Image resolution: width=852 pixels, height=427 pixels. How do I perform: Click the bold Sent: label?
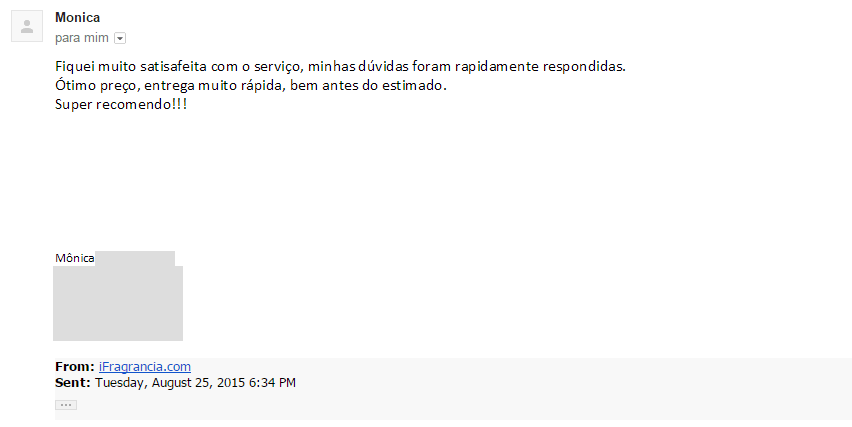coord(72,382)
